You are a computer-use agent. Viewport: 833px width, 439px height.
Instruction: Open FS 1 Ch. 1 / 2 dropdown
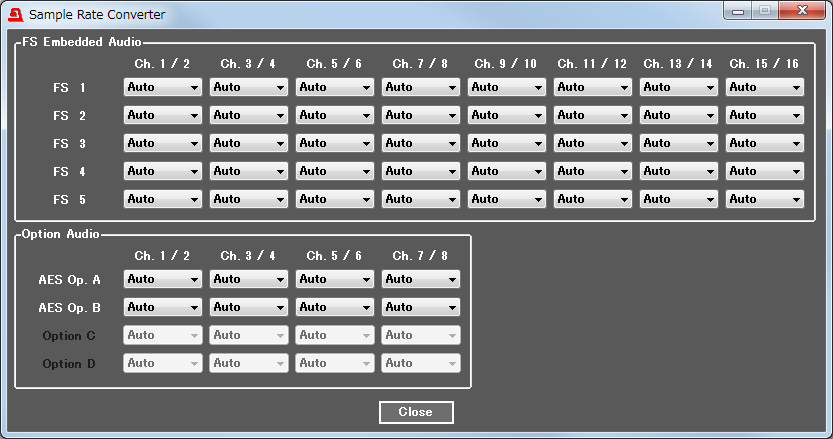(x=163, y=87)
